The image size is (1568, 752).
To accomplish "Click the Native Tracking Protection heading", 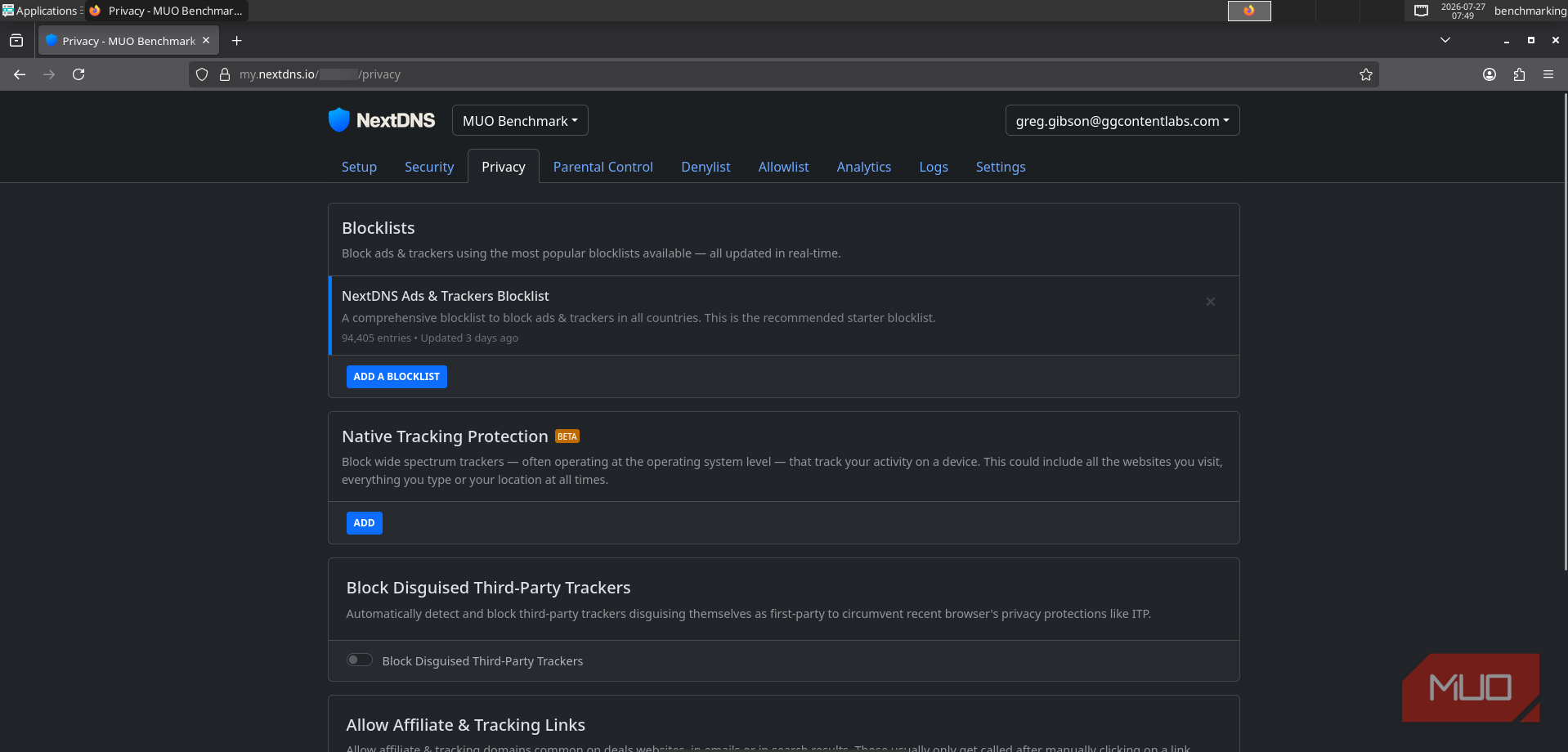I will pyautogui.click(x=445, y=436).
